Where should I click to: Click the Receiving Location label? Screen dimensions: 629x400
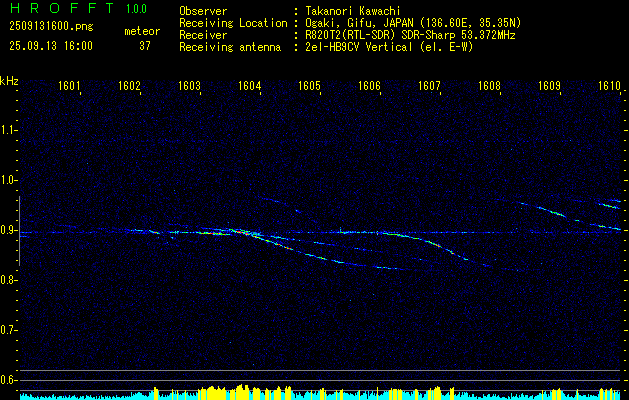point(233,23)
